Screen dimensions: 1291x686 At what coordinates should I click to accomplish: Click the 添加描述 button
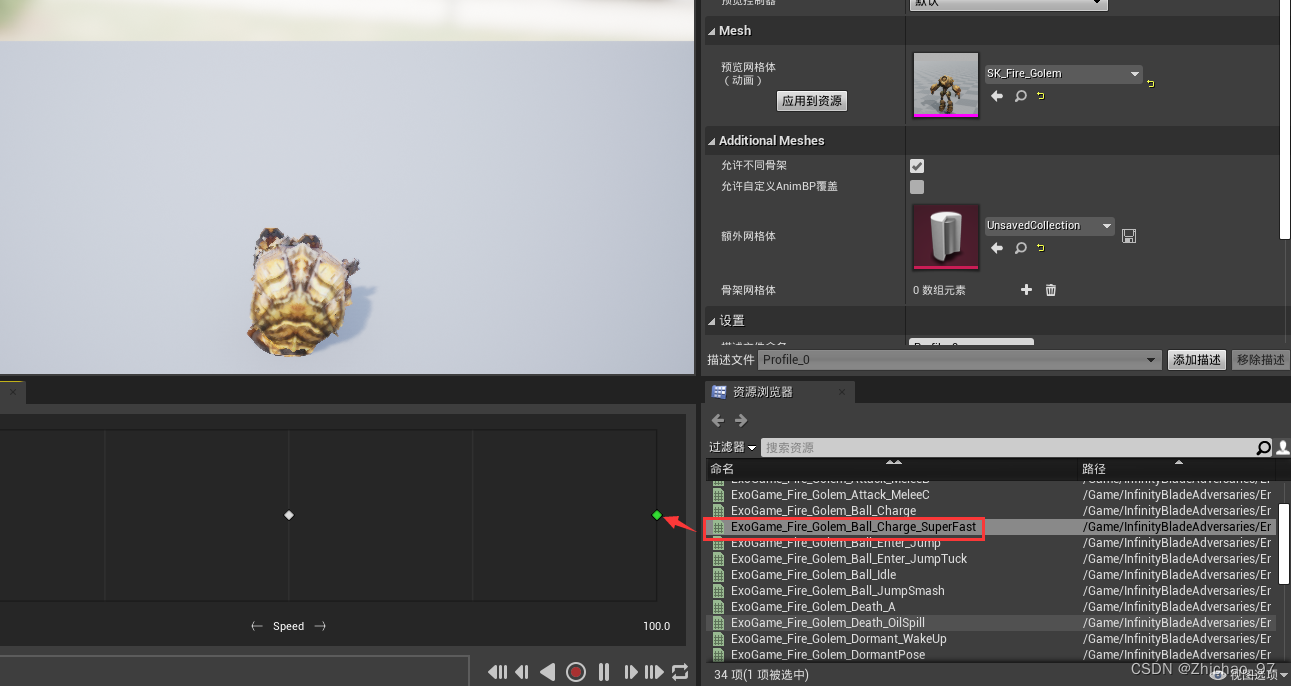point(1197,360)
